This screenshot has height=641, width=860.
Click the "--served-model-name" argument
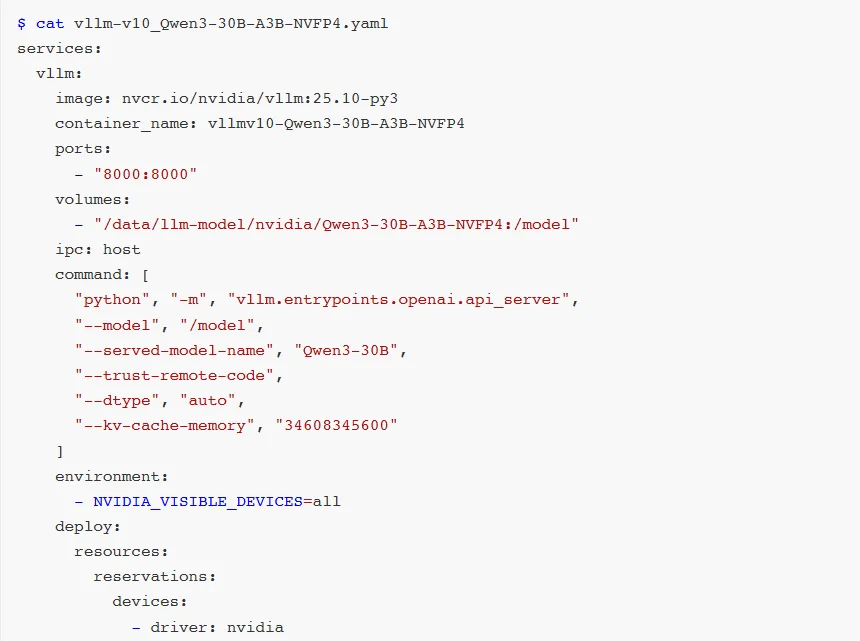tap(174, 350)
